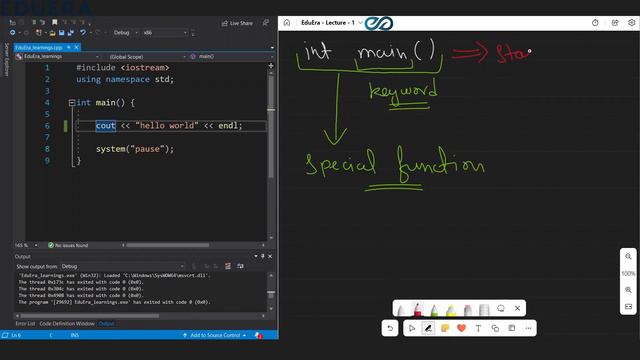Screen dimensions: 640x360
Task: Open the shapes tool
Action: (495, 328)
